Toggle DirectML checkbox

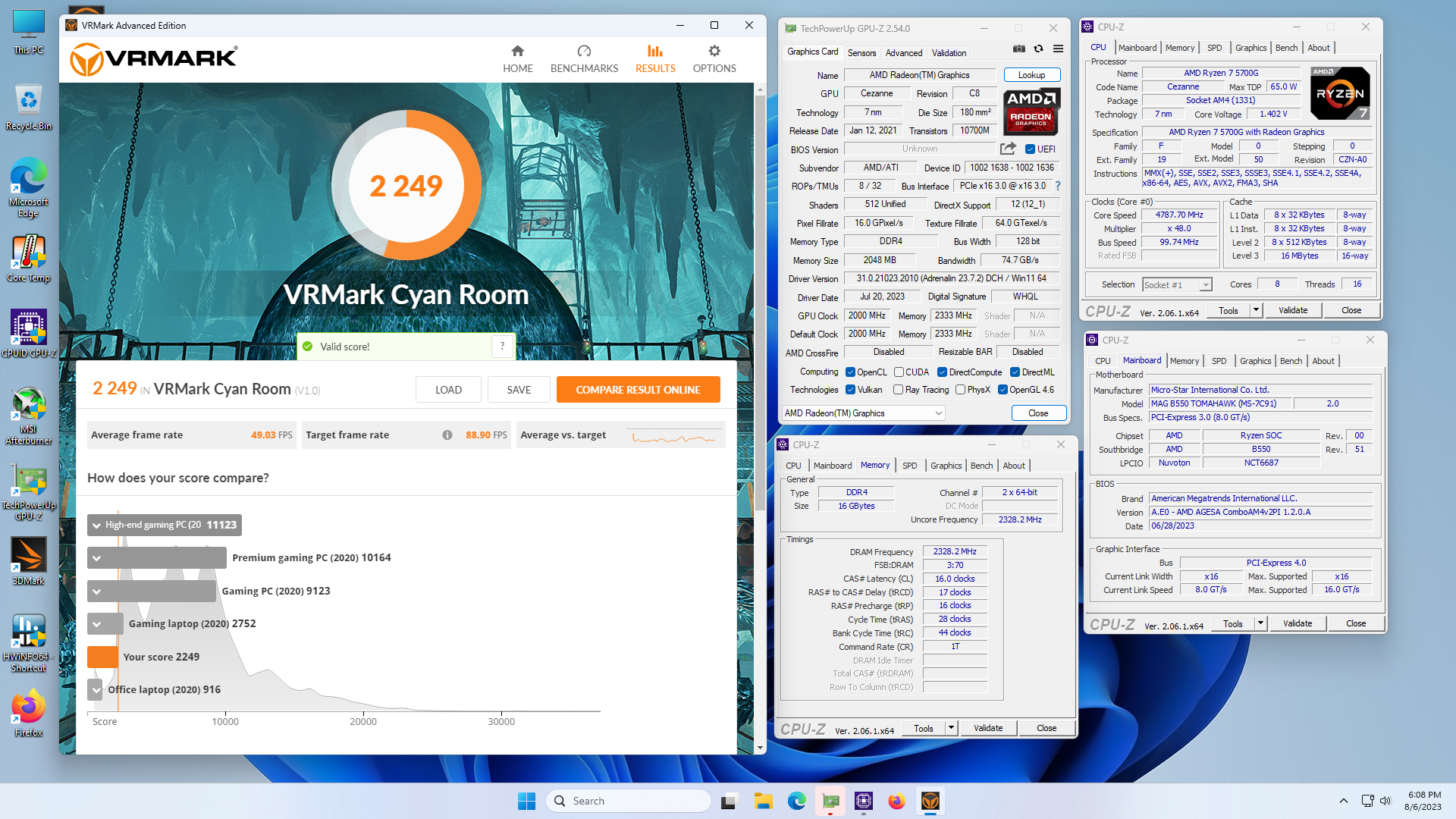1015,372
